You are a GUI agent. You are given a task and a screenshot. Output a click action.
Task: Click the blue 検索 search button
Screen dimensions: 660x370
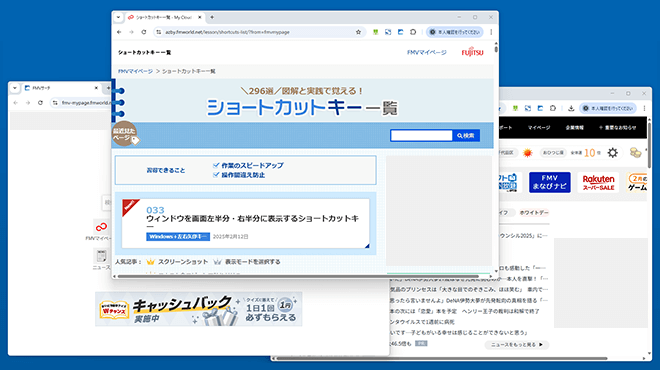click(466, 136)
